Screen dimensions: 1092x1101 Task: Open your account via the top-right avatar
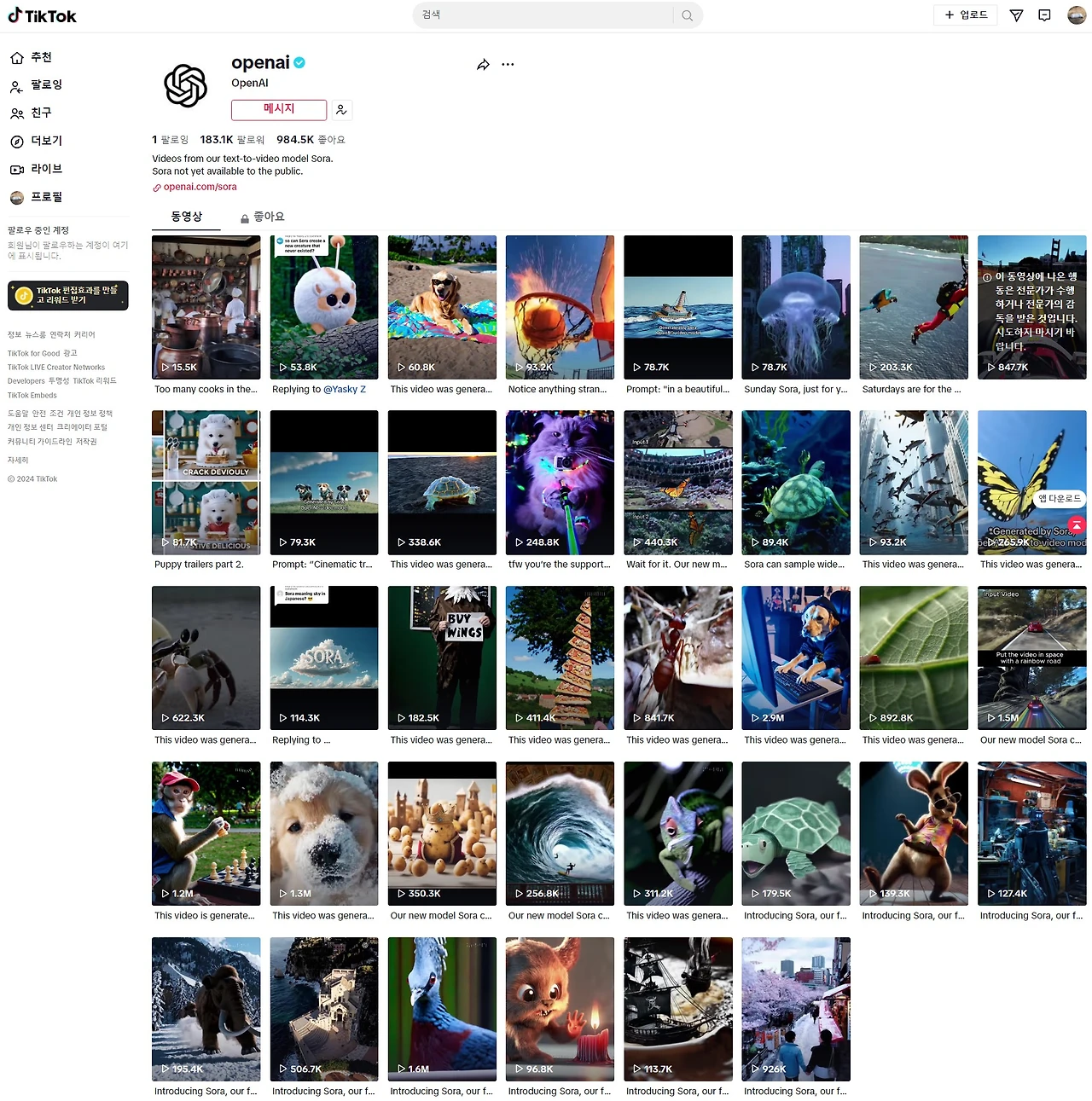[1077, 14]
